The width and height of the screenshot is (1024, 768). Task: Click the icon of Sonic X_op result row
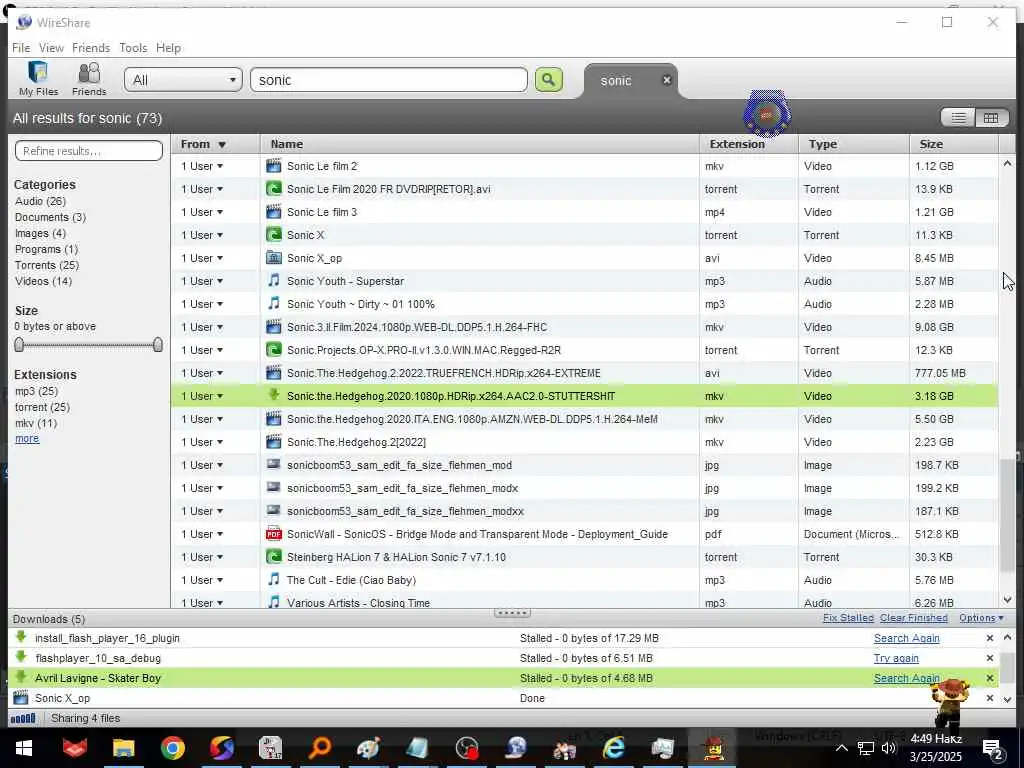274,258
